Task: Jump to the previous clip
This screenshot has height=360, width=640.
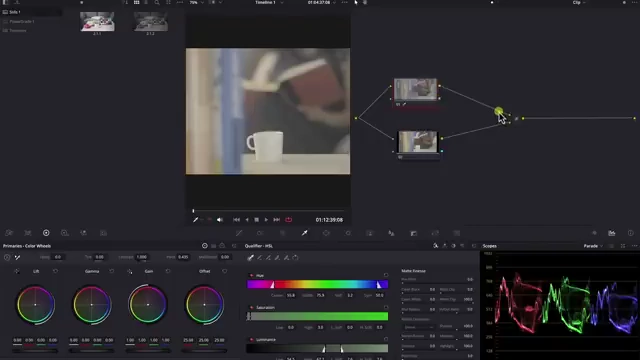Action: click(x=236, y=220)
